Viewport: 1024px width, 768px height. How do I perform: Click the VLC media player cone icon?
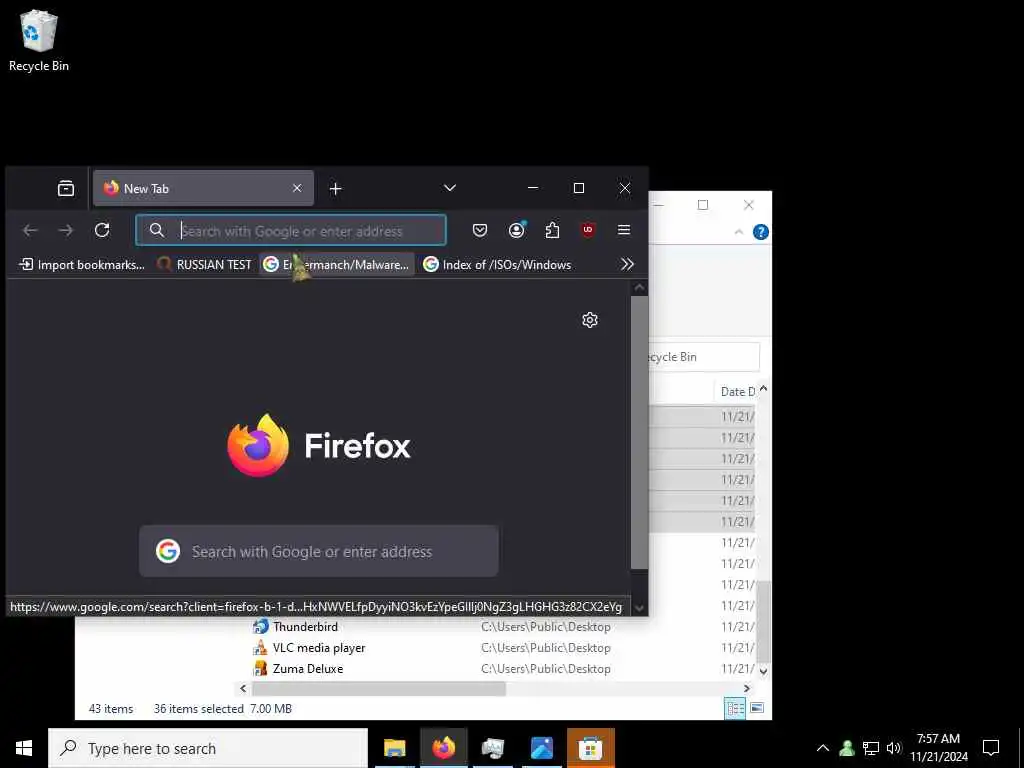coord(261,648)
